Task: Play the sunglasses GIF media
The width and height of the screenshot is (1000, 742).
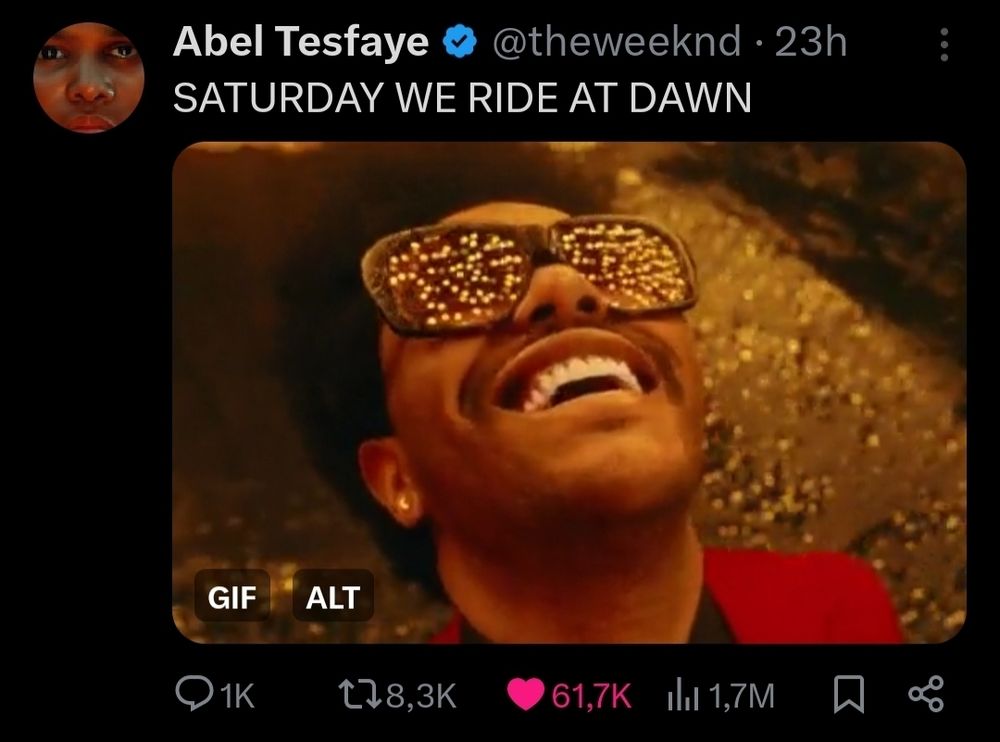Action: click(569, 392)
